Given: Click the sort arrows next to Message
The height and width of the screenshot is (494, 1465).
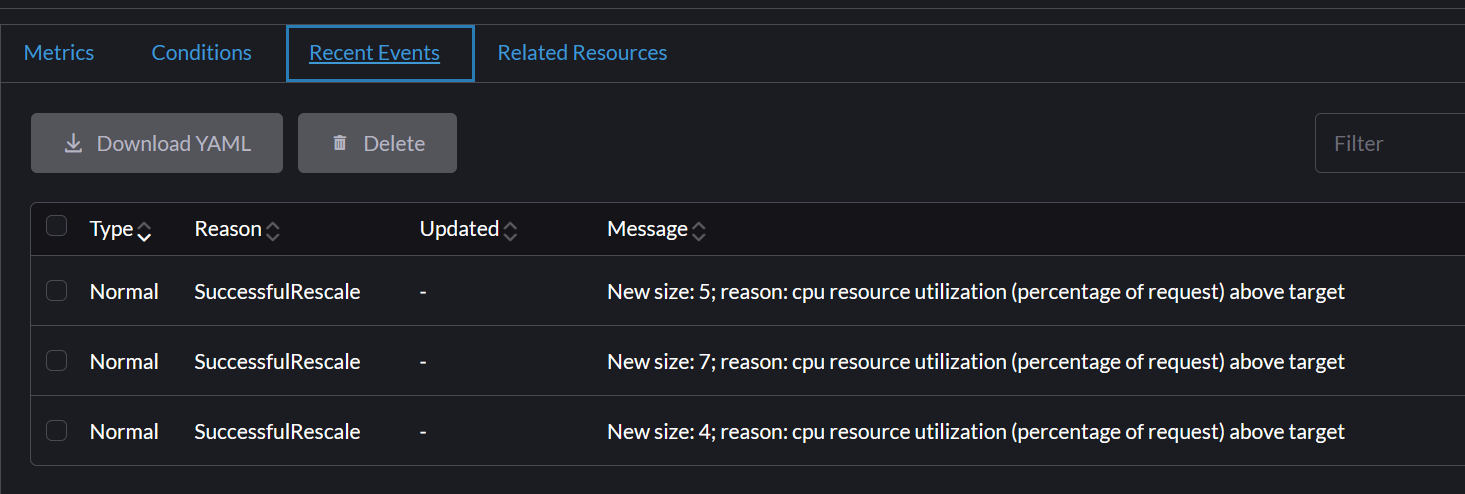Looking at the screenshot, I should 699,230.
